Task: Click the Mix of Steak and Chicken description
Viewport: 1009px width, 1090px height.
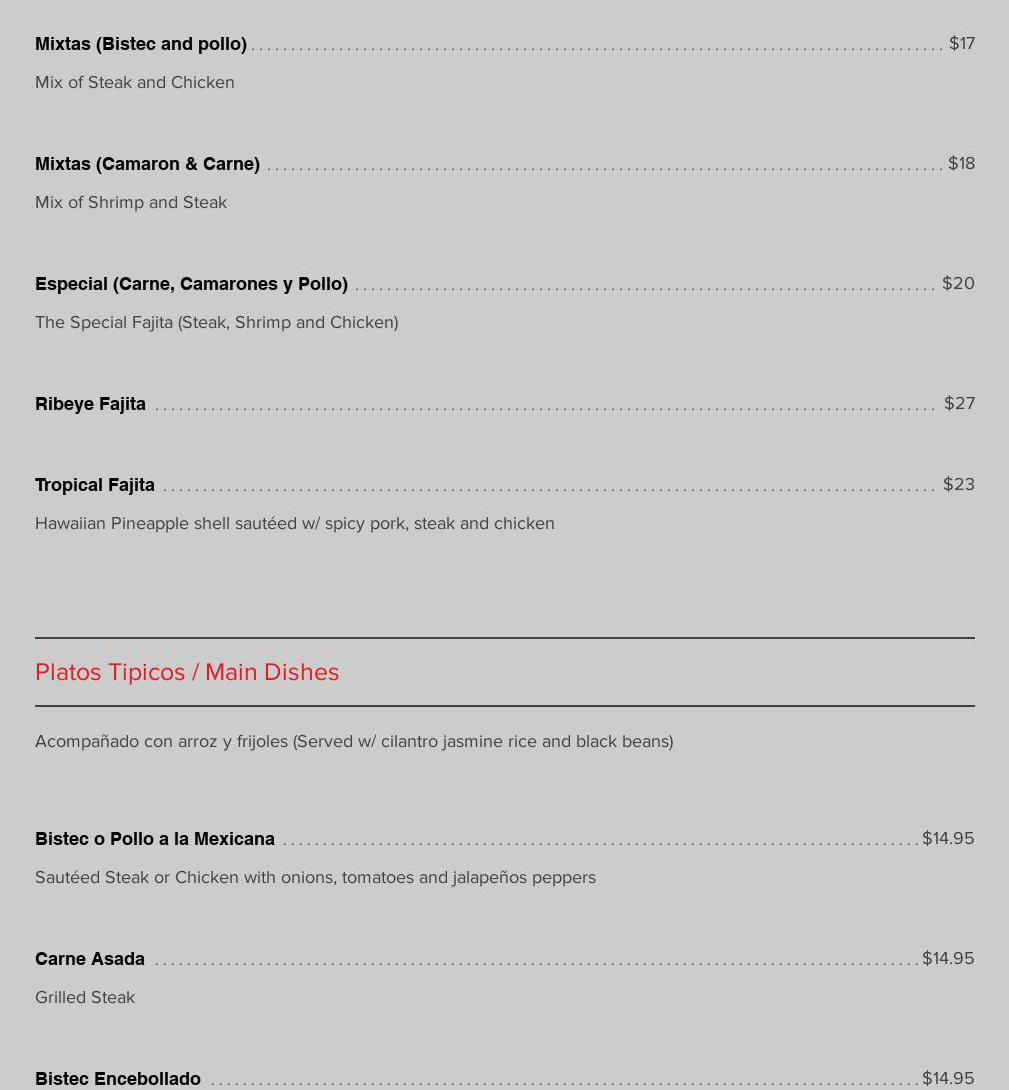Action: [135, 82]
